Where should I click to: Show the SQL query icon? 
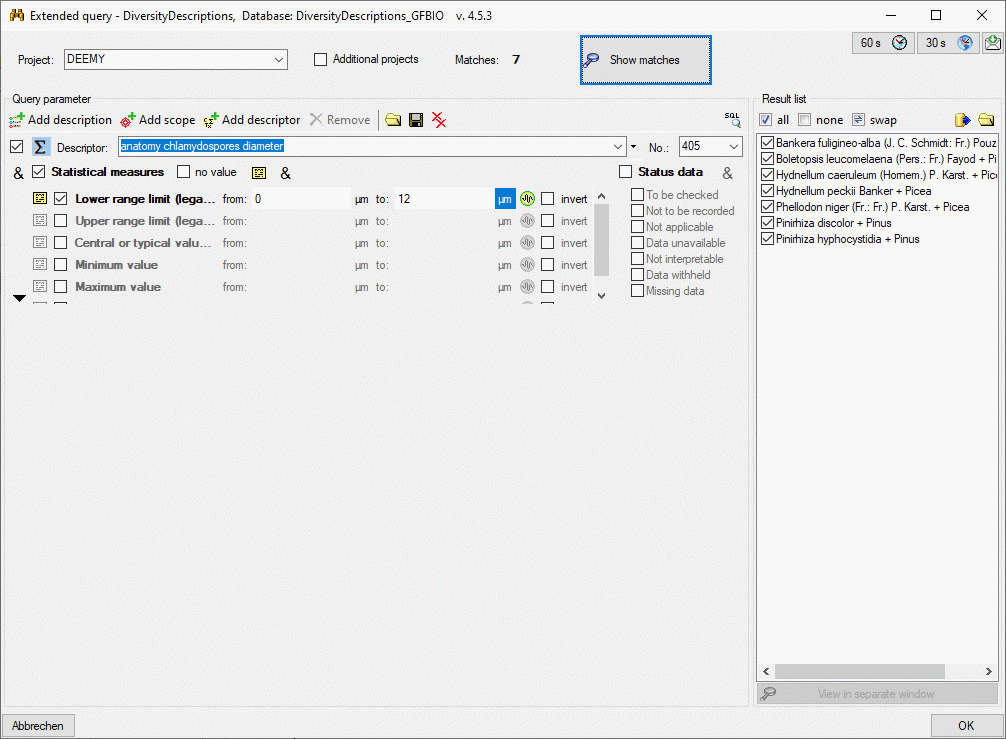tap(733, 120)
